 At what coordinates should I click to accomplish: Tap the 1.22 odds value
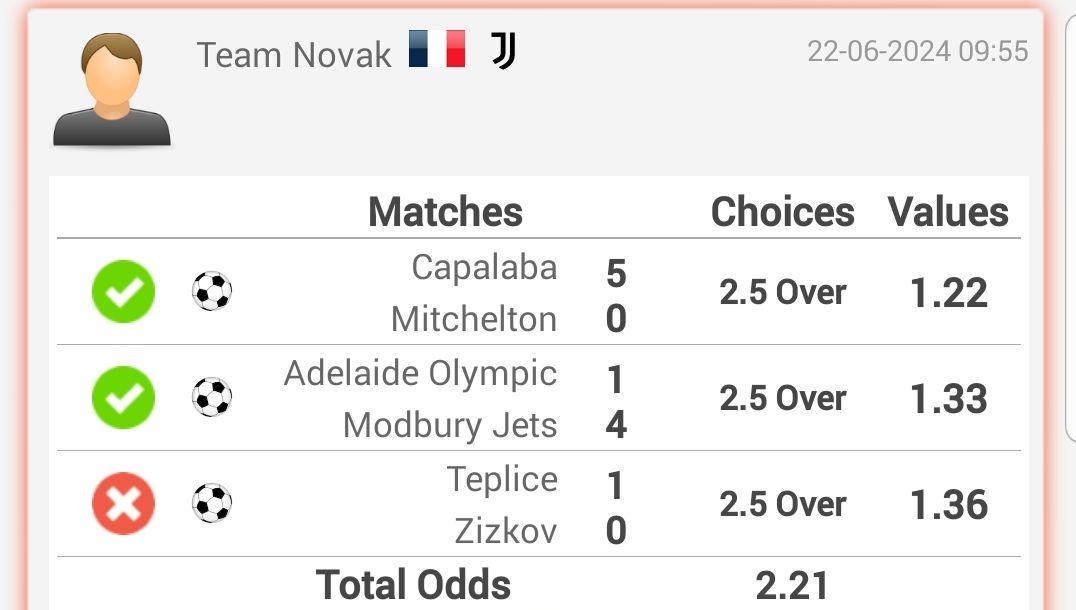[x=948, y=293]
